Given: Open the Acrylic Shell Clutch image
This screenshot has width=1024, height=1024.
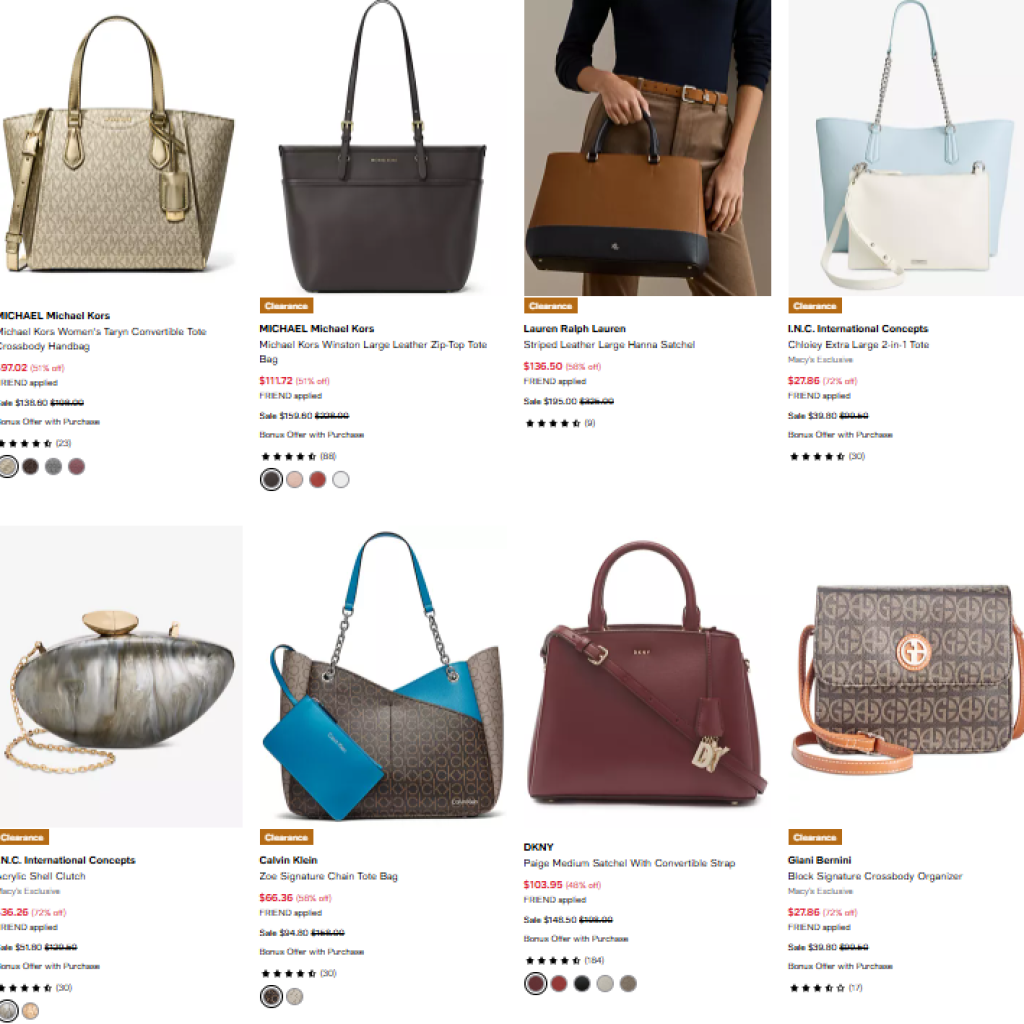Looking at the screenshot, I should coord(121,677).
